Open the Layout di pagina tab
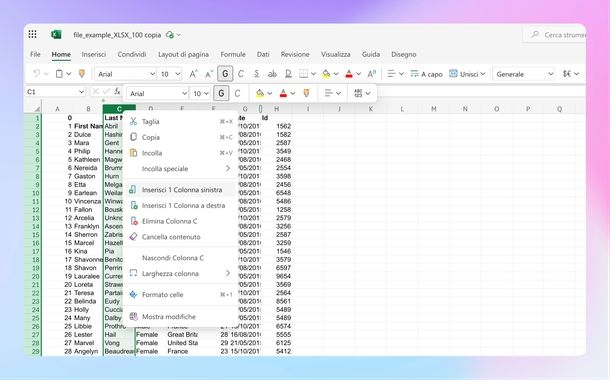This screenshot has height=380, width=610. coord(183,54)
